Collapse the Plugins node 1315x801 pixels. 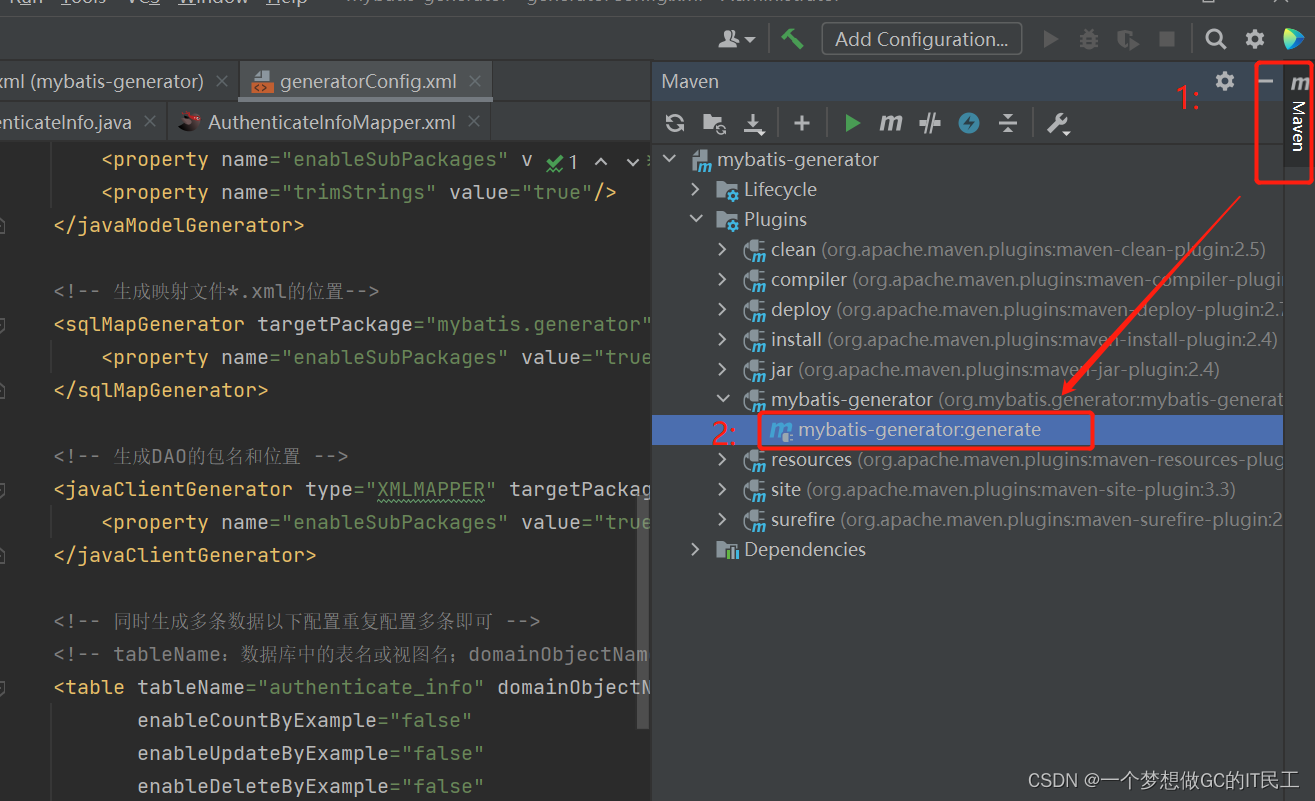[x=696, y=219]
